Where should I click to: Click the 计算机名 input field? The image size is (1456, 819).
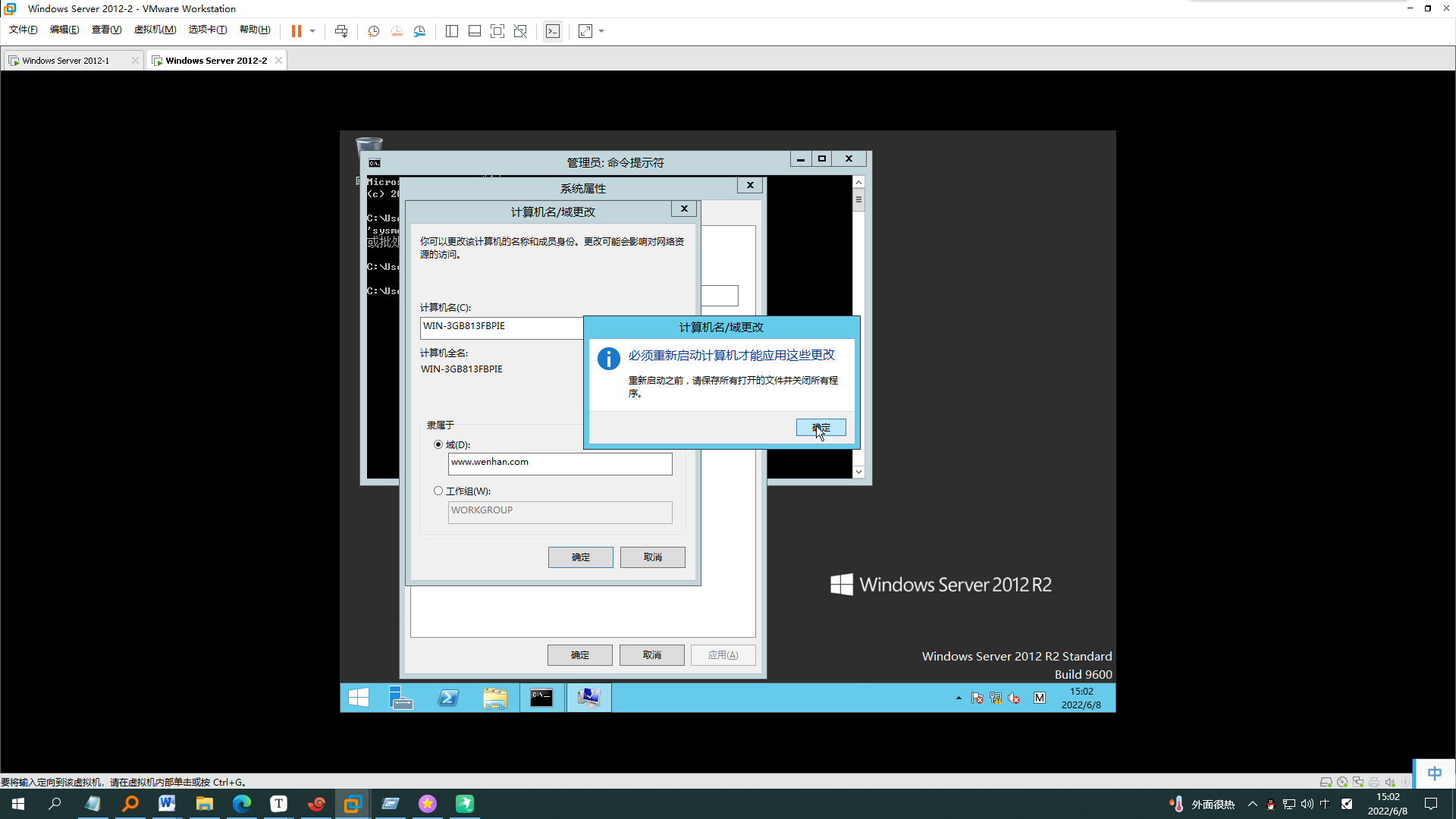pyautogui.click(x=501, y=327)
